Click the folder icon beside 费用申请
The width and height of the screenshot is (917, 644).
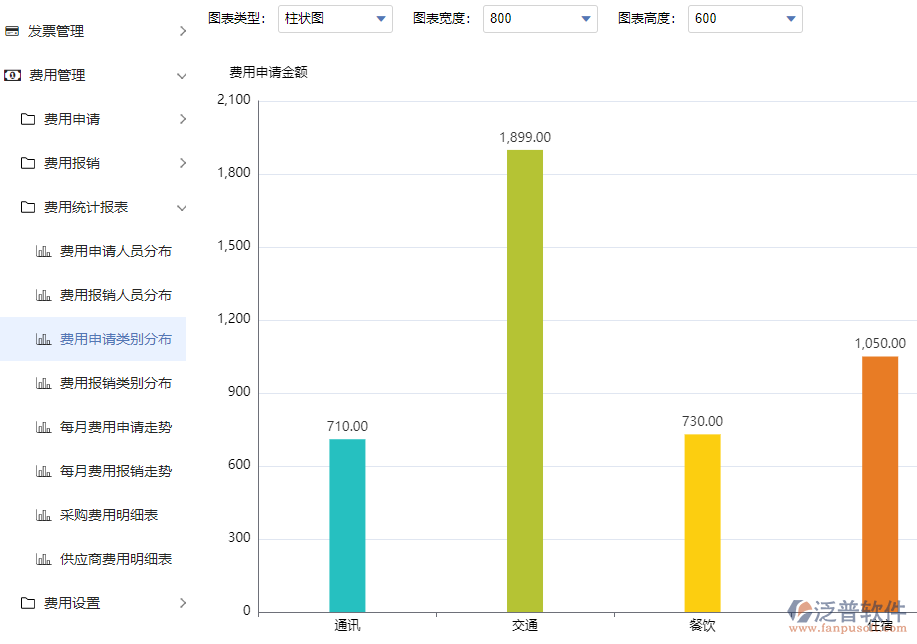(29, 119)
